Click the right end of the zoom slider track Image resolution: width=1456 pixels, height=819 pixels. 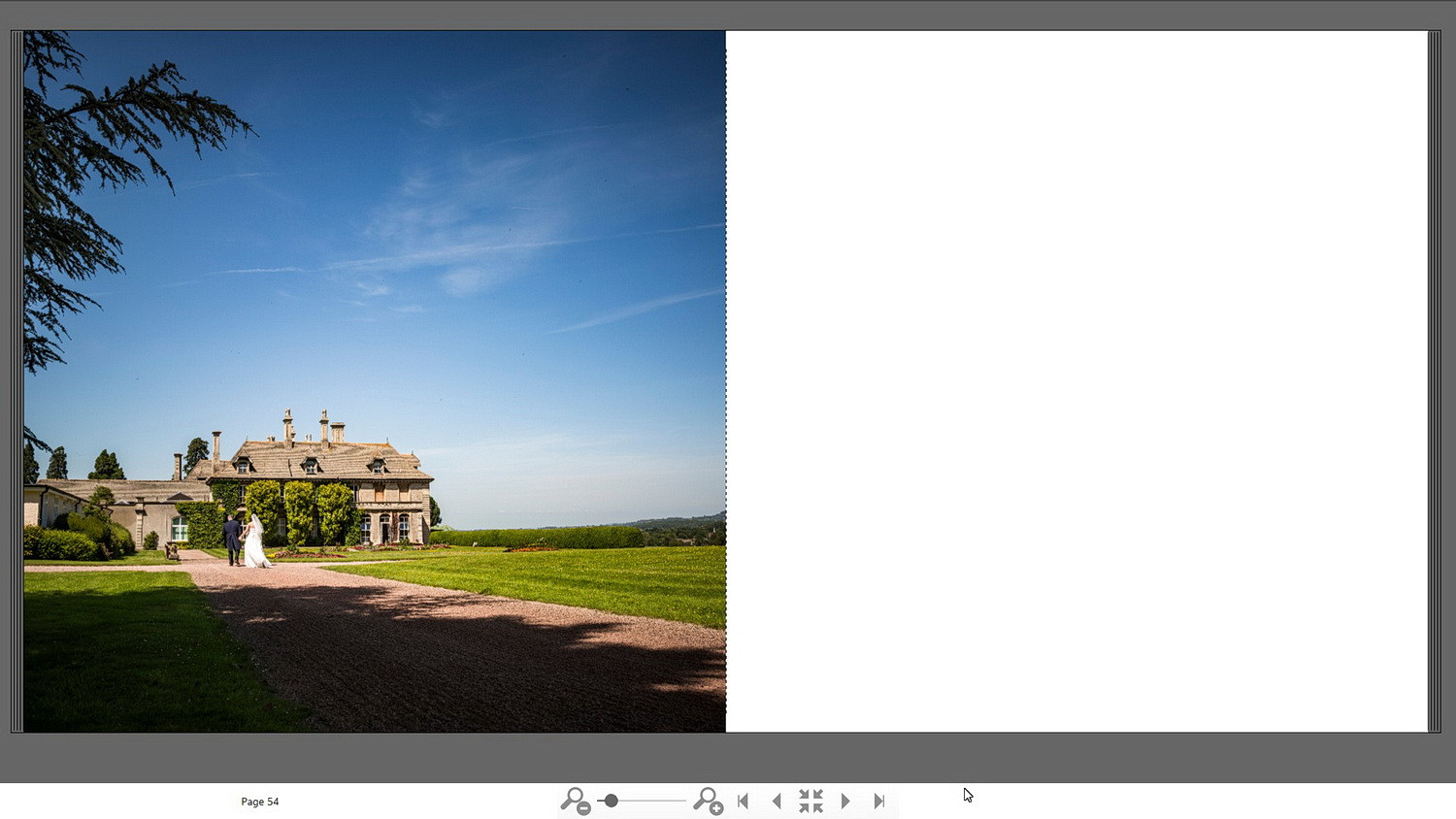click(x=682, y=801)
